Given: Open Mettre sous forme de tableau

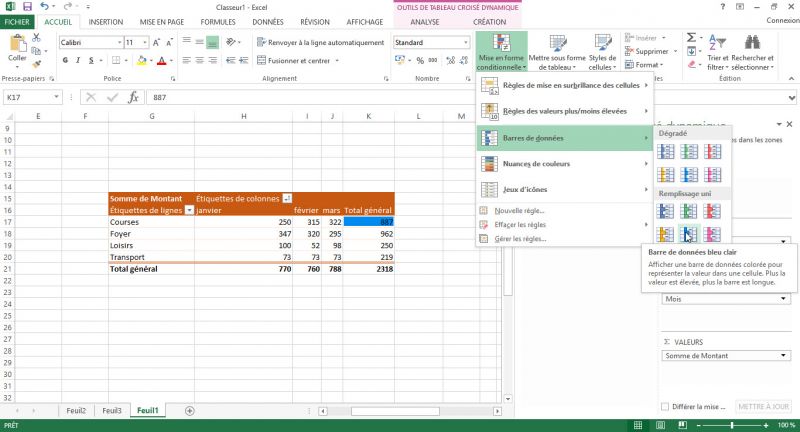Looking at the screenshot, I should click(x=557, y=52).
